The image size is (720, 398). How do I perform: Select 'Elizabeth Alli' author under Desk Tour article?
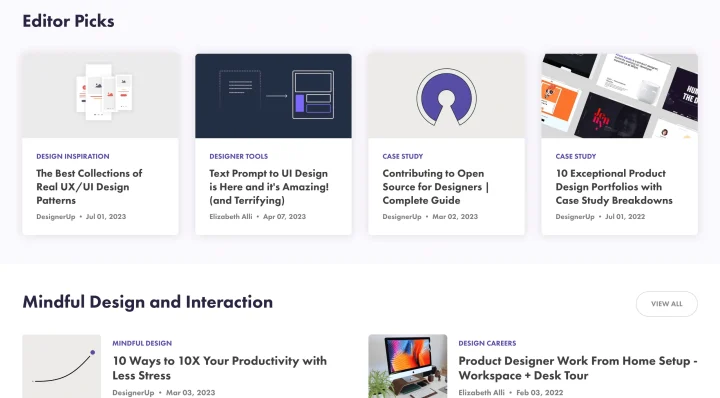481,393
